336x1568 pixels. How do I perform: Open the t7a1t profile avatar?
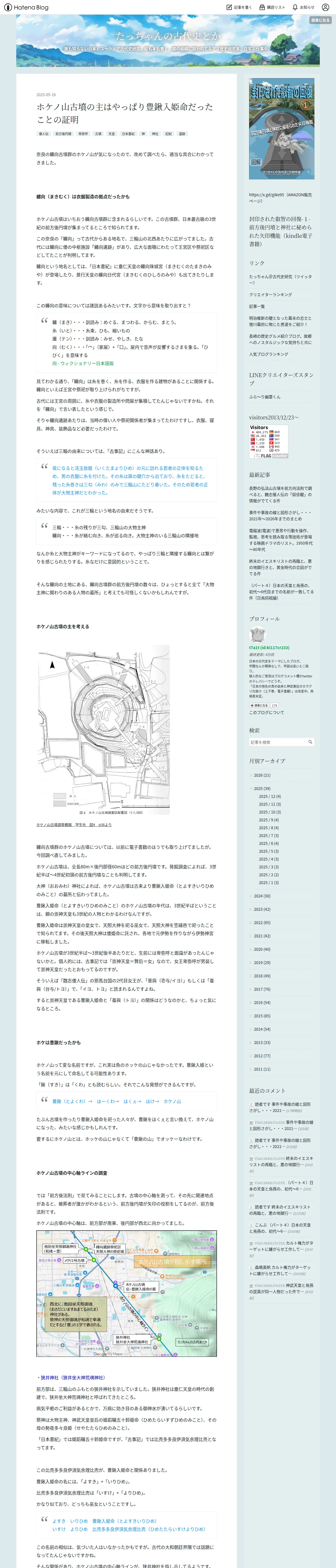click(x=257, y=635)
